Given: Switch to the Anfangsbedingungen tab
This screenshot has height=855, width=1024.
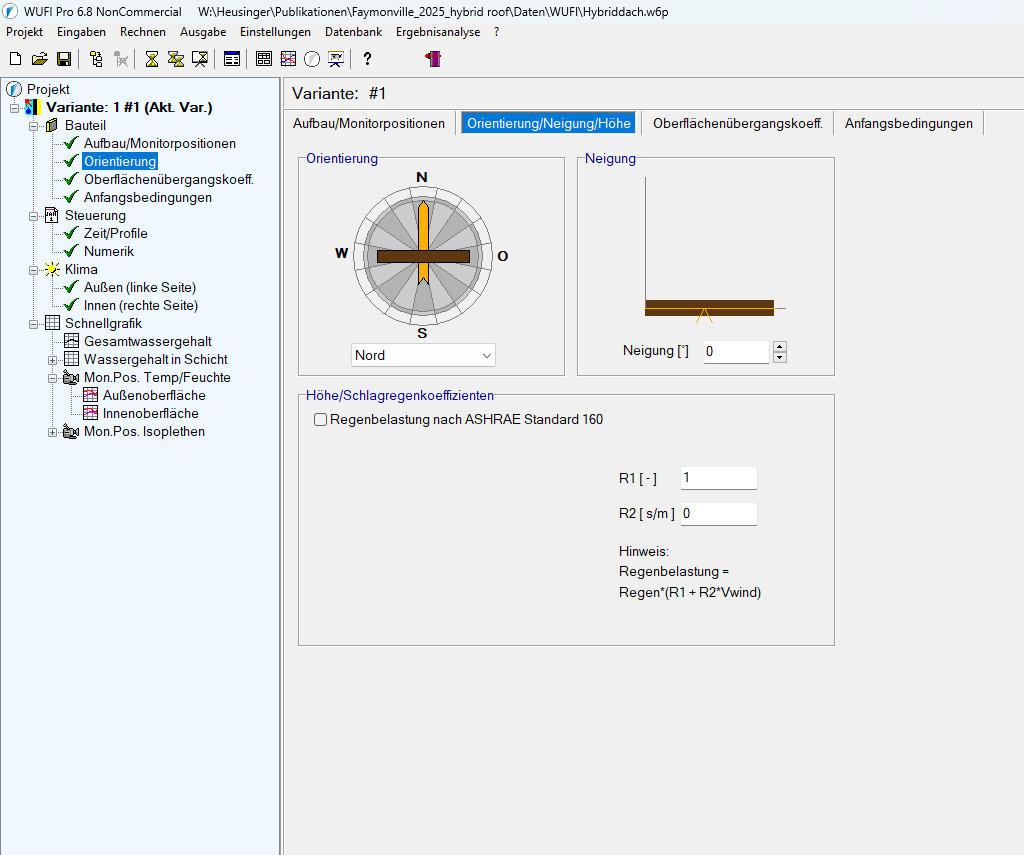Looking at the screenshot, I should (908, 123).
